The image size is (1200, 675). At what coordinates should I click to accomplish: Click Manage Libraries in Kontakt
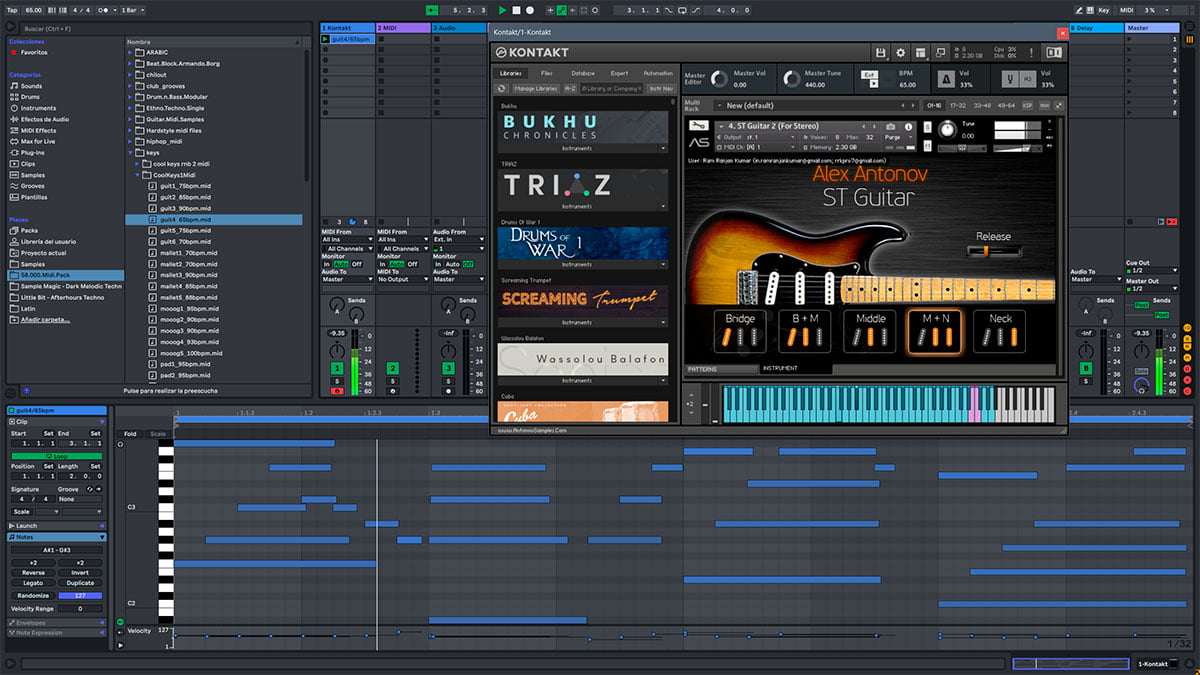536,89
